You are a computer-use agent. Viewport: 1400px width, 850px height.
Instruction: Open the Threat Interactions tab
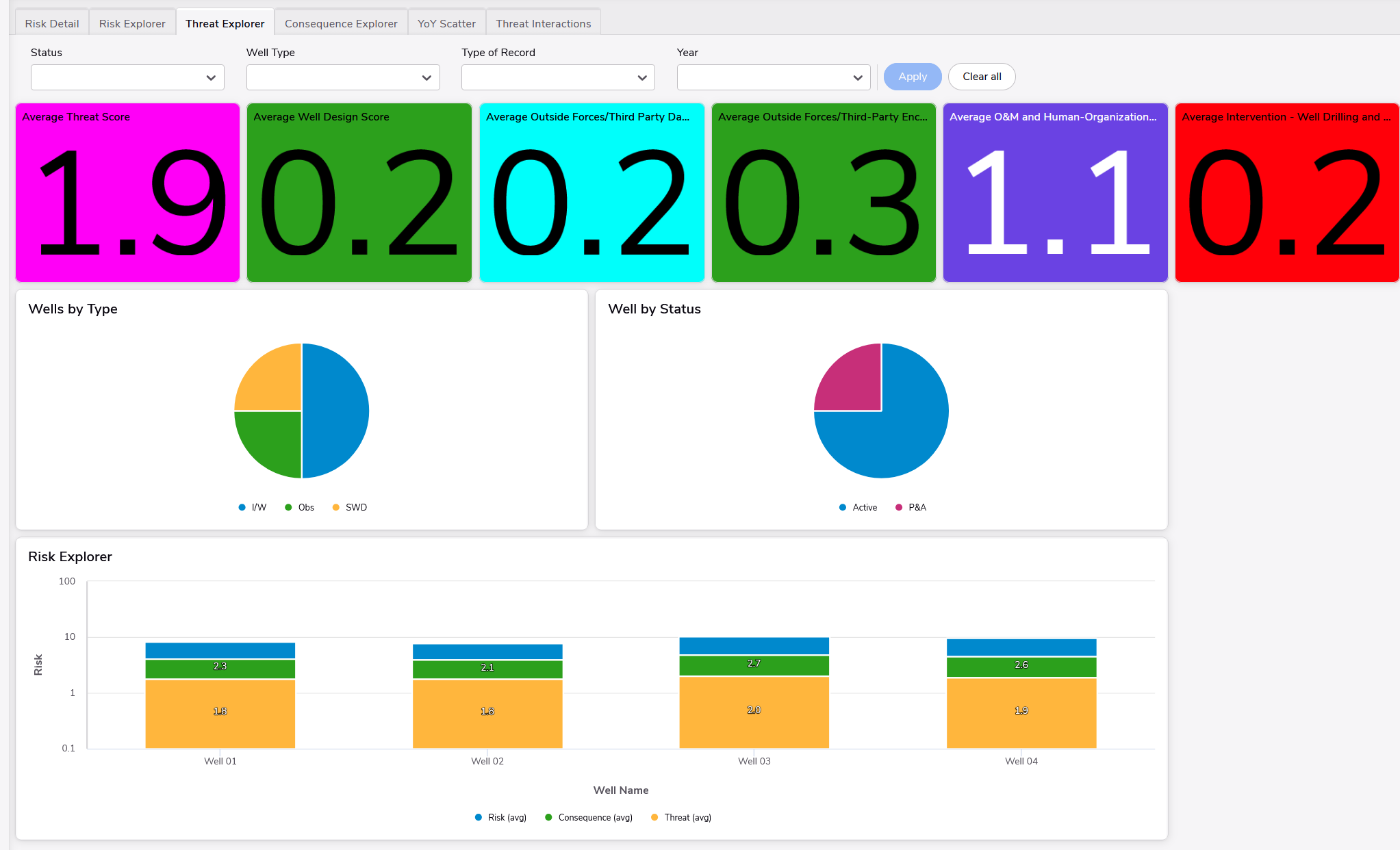pos(543,23)
